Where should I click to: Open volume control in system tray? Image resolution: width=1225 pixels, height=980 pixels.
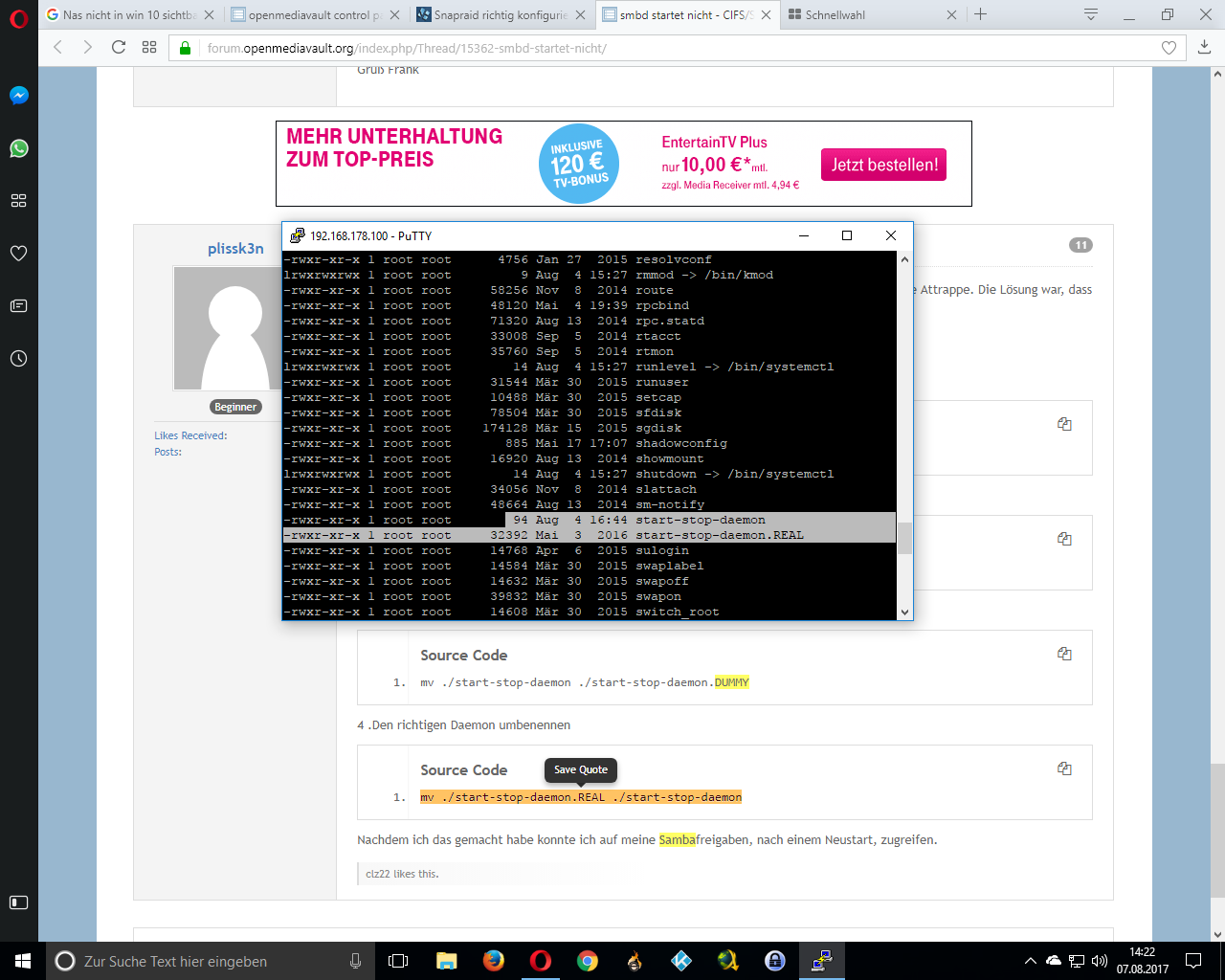click(x=1099, y=961)
